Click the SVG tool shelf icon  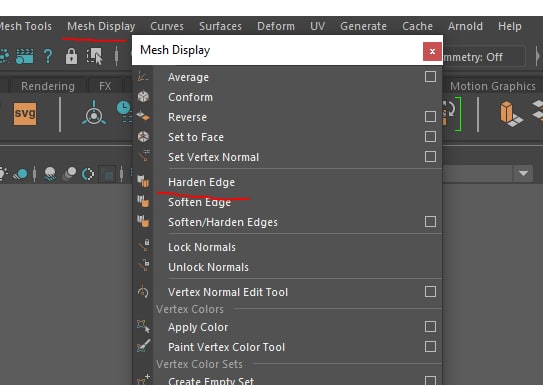tap(25, 114)
